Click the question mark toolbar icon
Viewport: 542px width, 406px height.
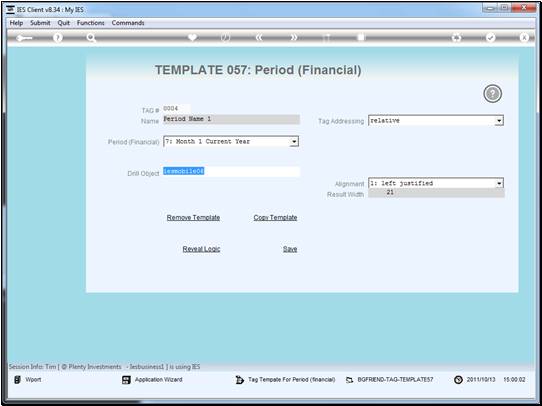(58, 38)
